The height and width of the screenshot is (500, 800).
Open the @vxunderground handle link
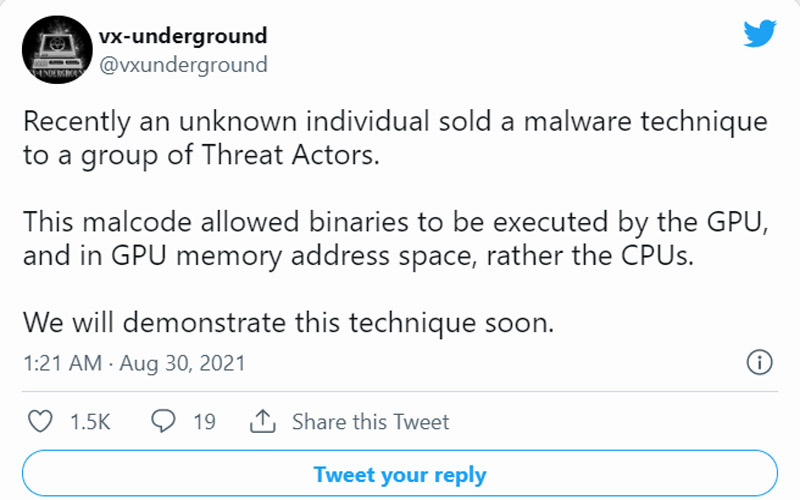(x=183, y=65)
